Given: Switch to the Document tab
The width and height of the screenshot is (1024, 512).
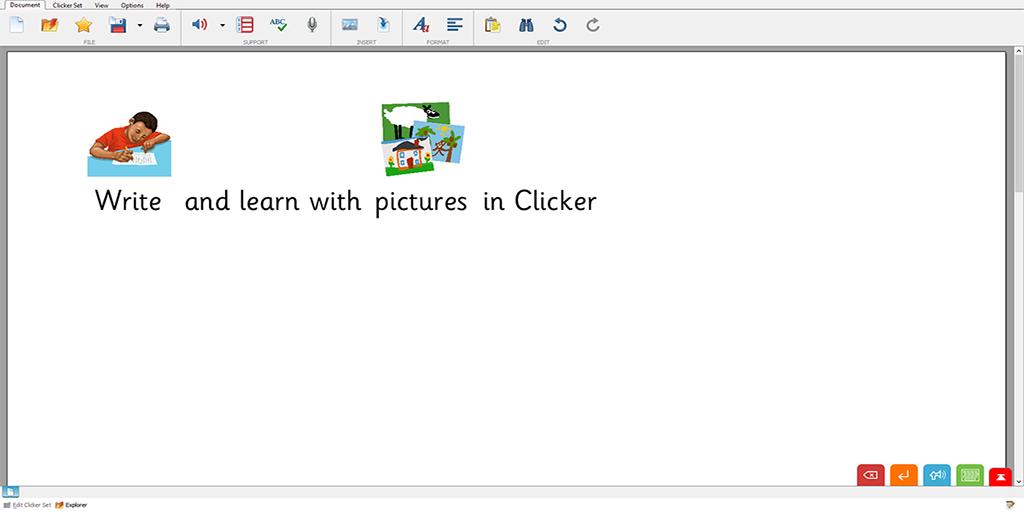Looking at the screenshot, I should click(x=25, y=5).
